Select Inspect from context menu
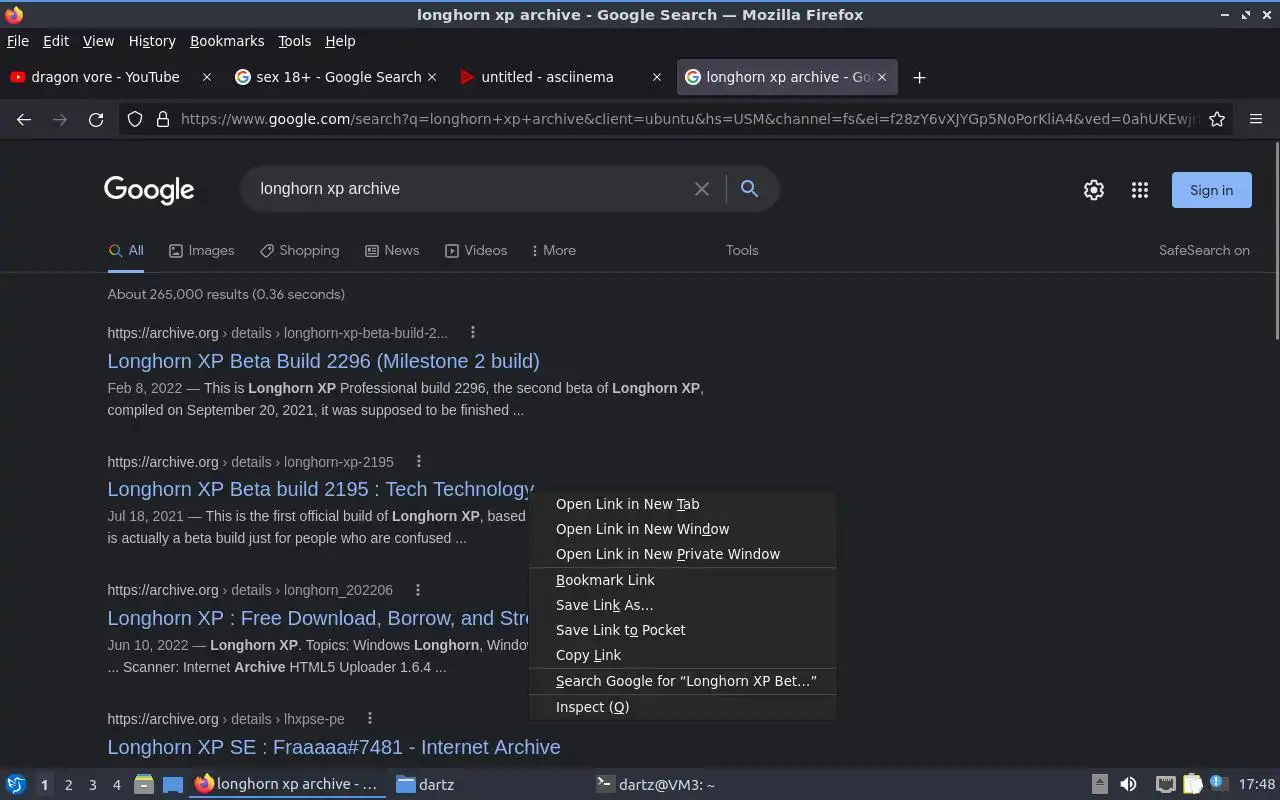 tap(682, 707)
